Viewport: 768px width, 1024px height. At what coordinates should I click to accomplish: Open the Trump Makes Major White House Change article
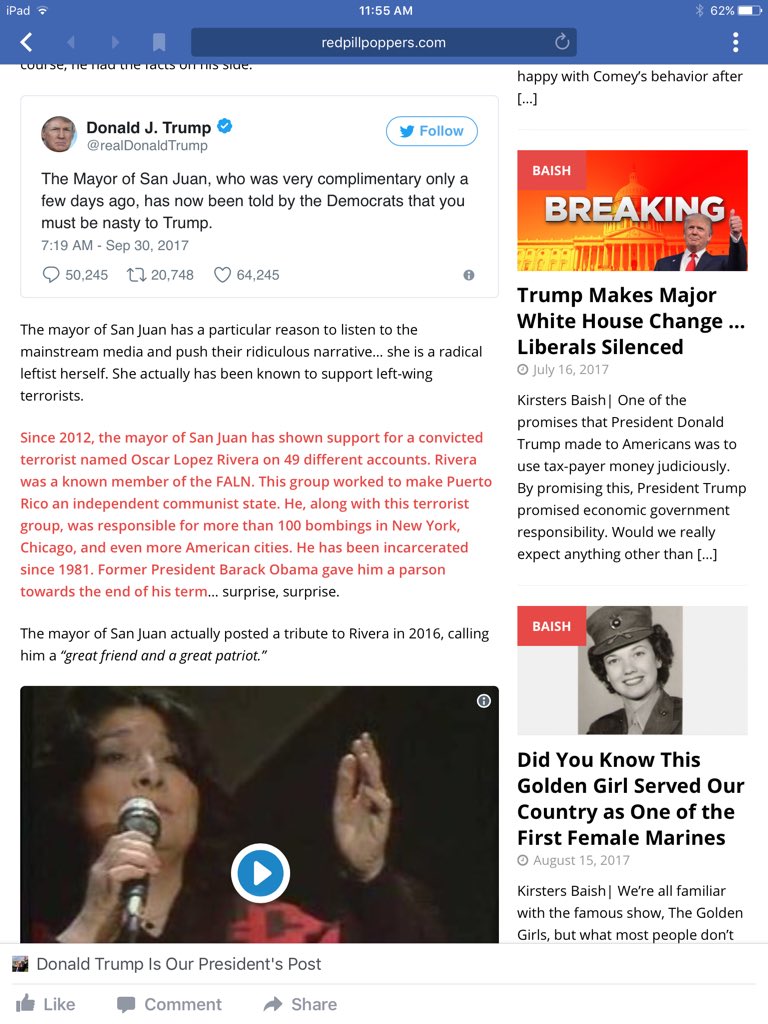tap(631, 321)
